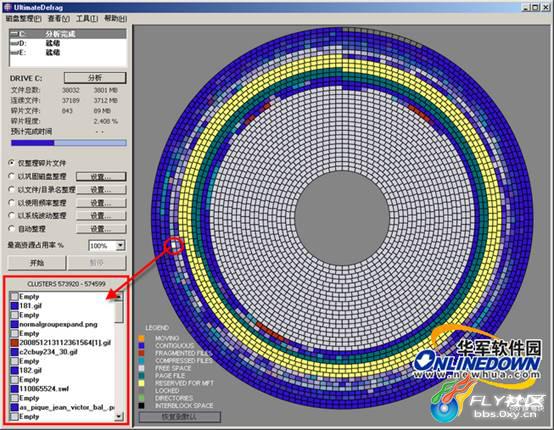
Task: Click the FRAGMENTED FILES red legend swatch
Action: (141, 353)
